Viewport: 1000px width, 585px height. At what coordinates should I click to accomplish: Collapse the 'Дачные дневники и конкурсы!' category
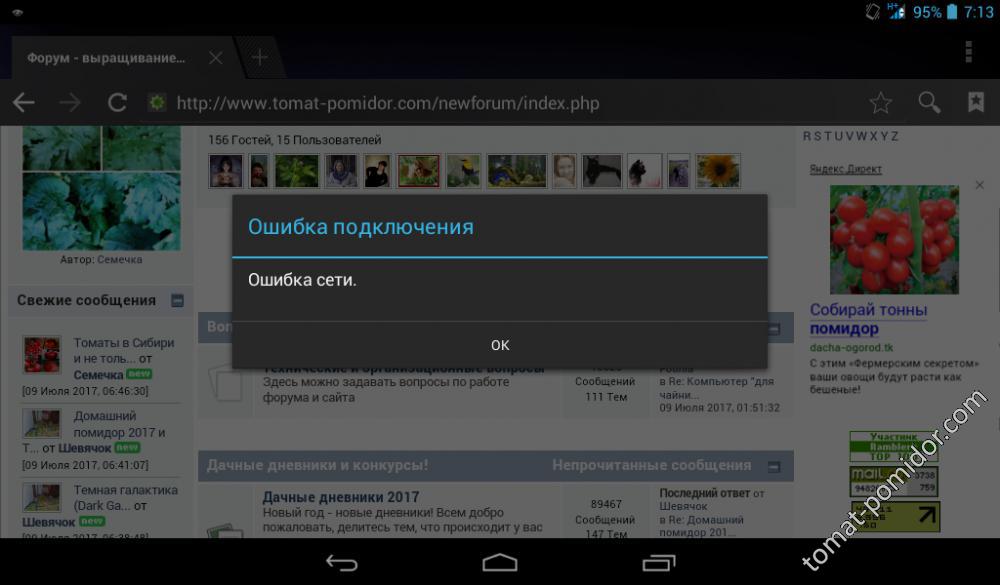click(774, 467)
